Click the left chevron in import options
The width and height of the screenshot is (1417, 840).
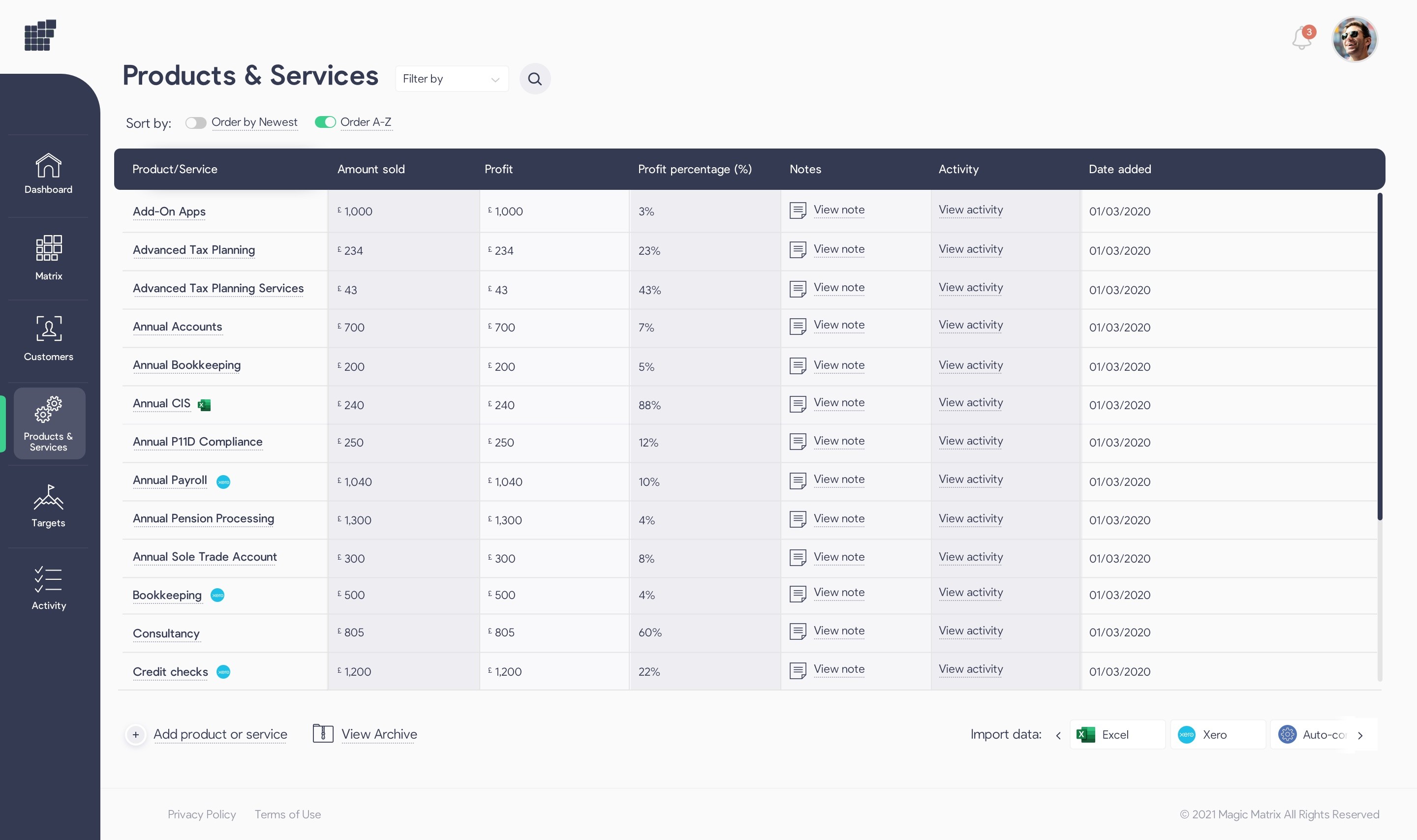point(1058,735)
